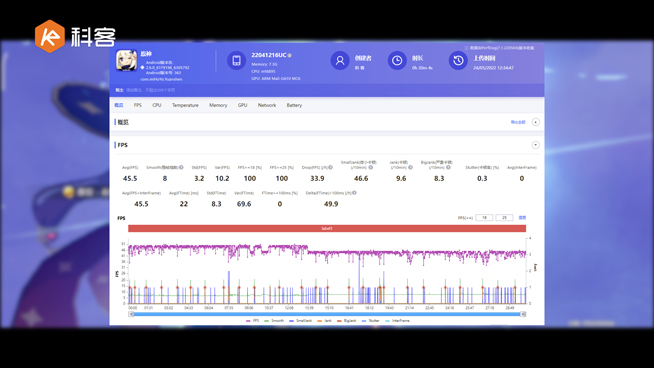Screen dimensions: 654x368
Task: Click the Drop(FPS) value 33.9
Action: [317, 179]
